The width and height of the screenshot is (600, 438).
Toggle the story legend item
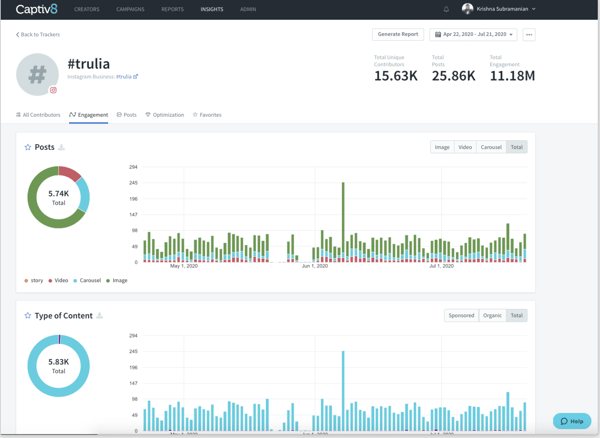coord(34,280)
